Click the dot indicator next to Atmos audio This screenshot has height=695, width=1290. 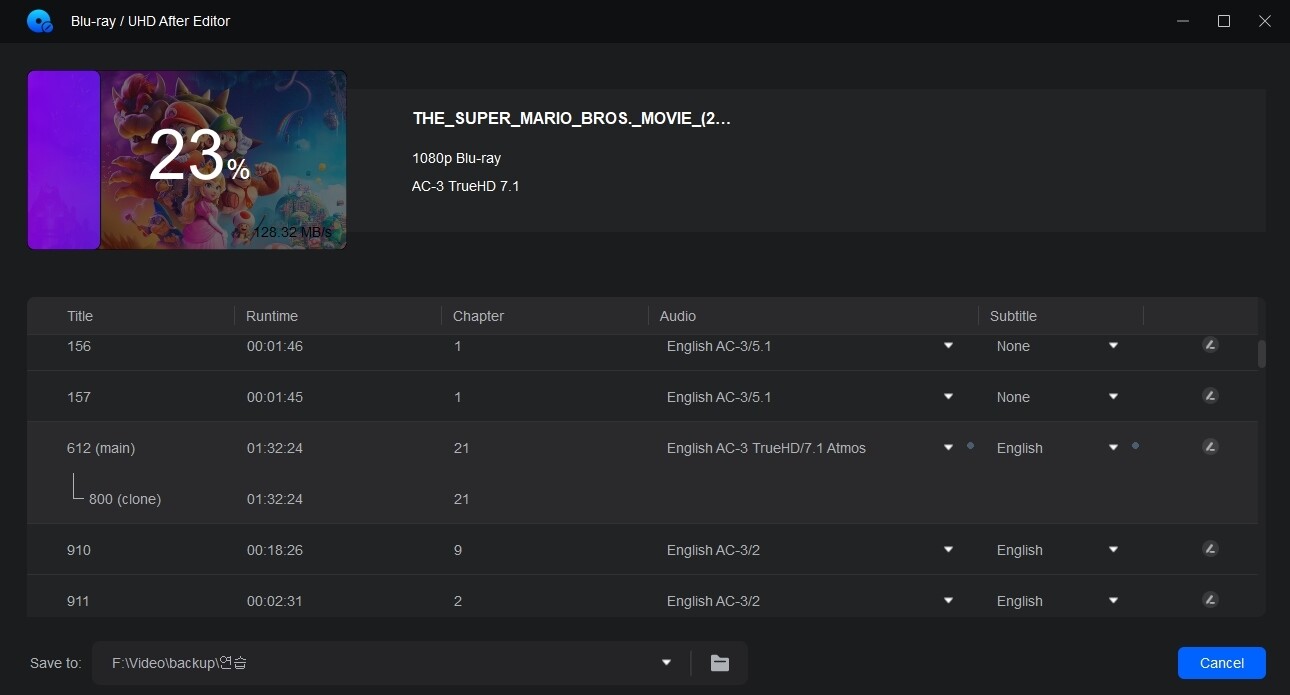pos(970,446)
